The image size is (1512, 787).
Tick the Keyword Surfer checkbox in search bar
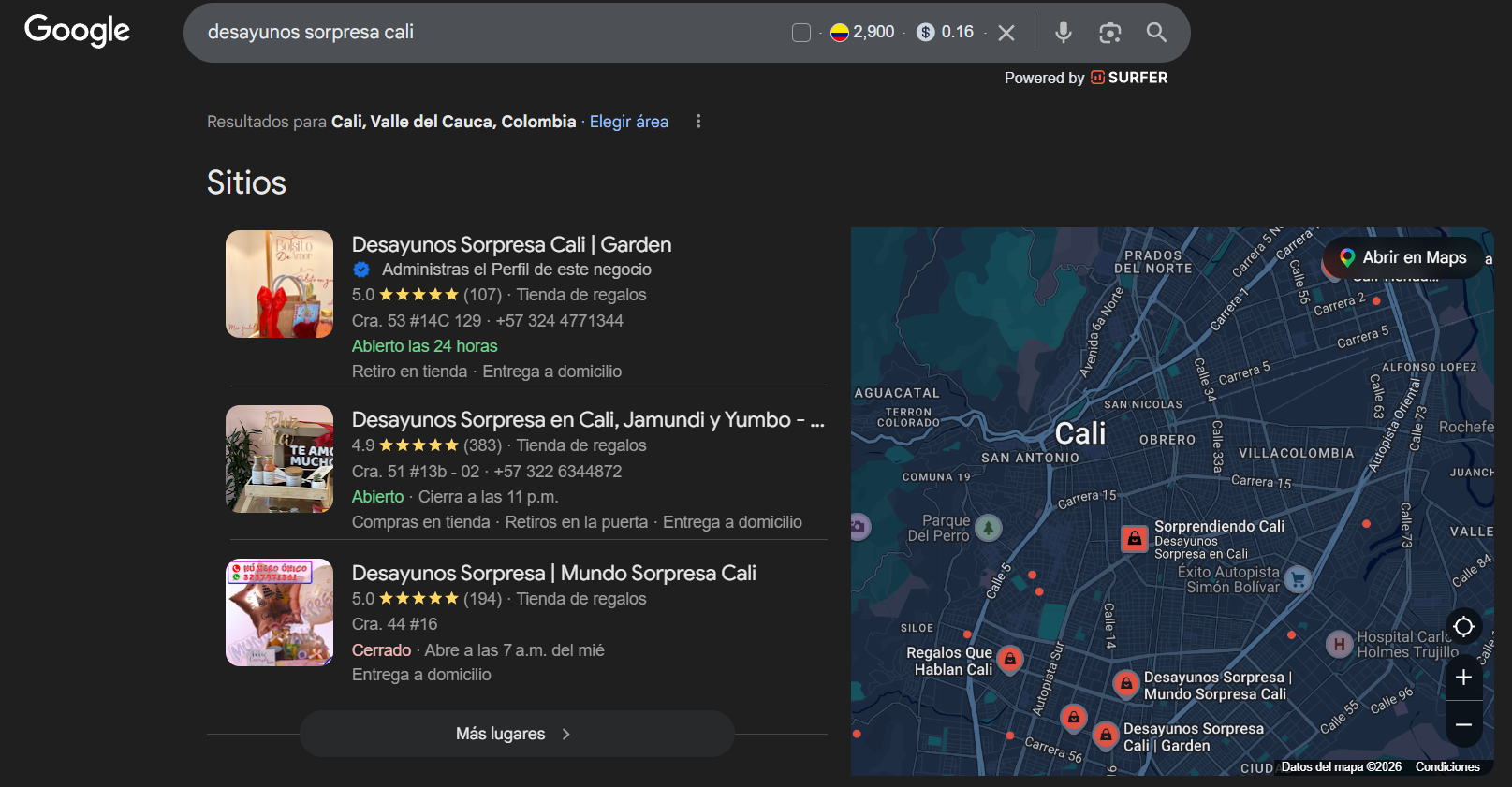(x=801, y=33)
